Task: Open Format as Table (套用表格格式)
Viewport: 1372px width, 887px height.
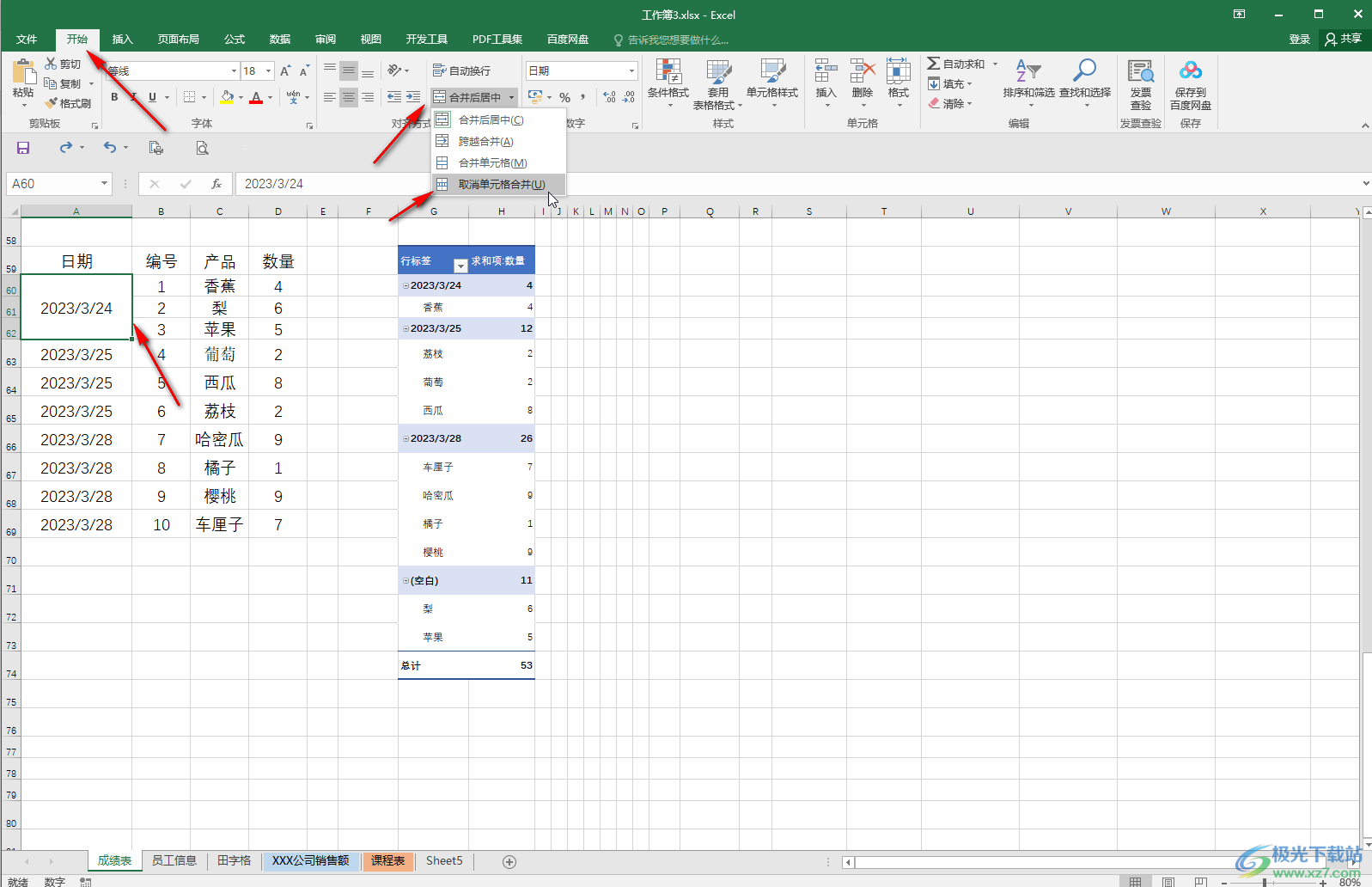Action: point(717,83)
